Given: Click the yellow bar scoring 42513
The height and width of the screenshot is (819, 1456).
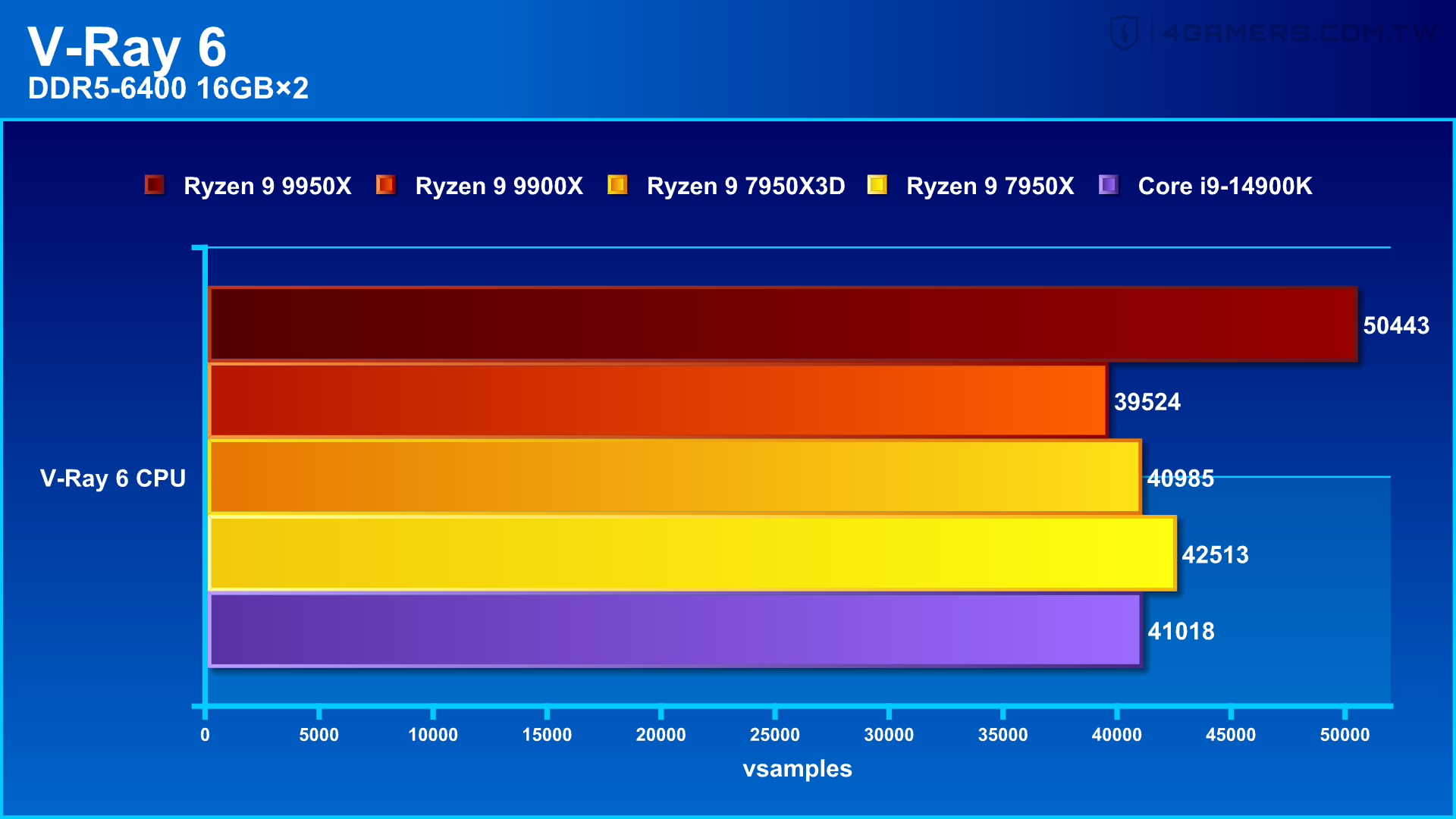Looking at the screenshot, I should (x=692, y=554).
